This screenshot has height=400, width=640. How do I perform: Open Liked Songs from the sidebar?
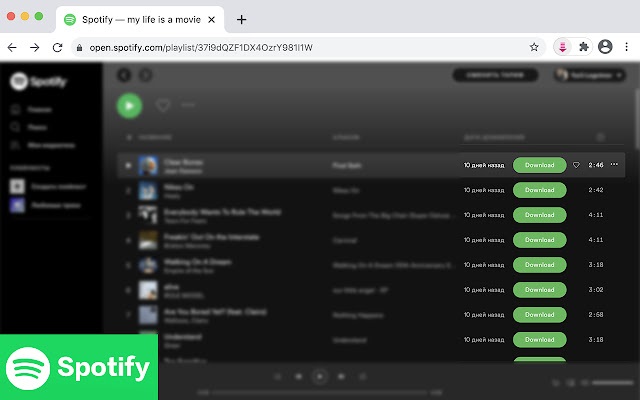click(x=16, y=205)
